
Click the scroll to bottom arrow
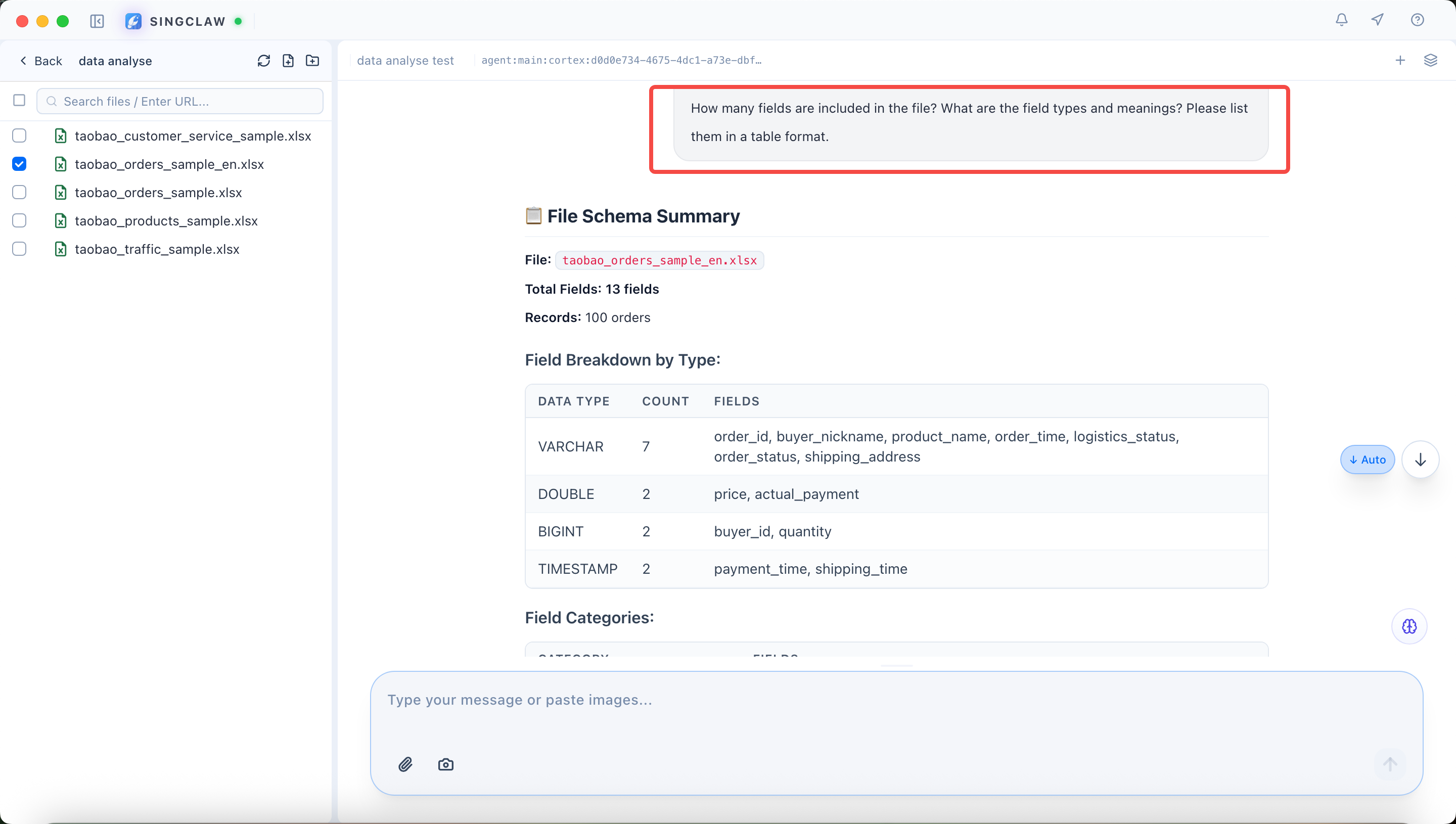(x=1420, y=460)
